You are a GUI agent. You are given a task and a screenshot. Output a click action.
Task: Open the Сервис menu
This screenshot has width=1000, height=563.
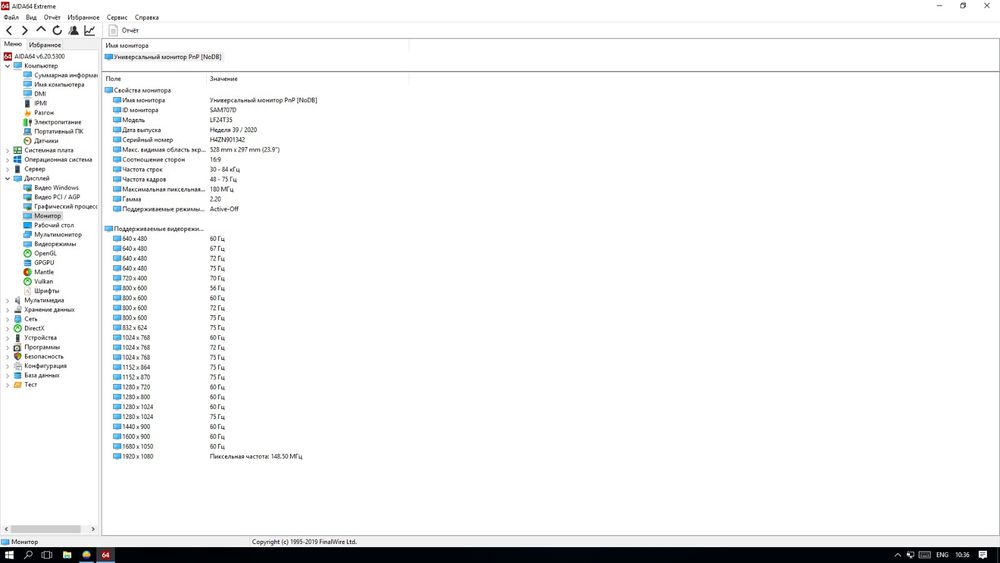[x=117, y=17]
